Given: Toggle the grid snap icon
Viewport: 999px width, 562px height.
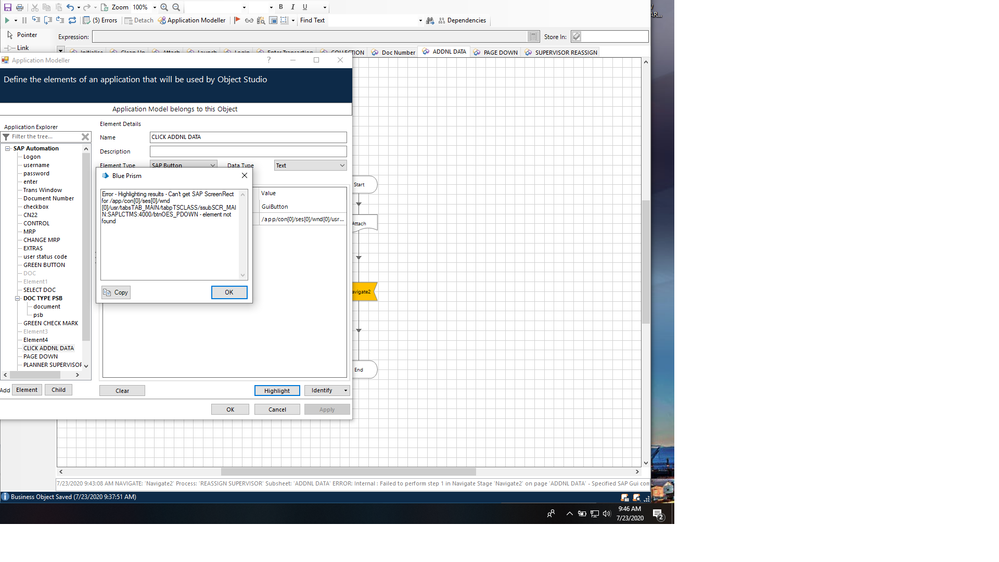Looking at the screenshot, I should (x=284, y=20).
